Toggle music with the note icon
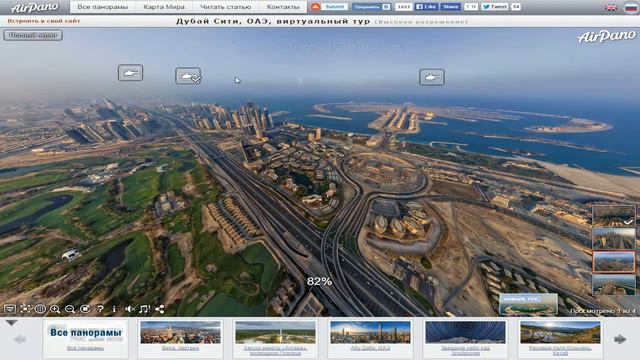 click(x=144, y=309)
